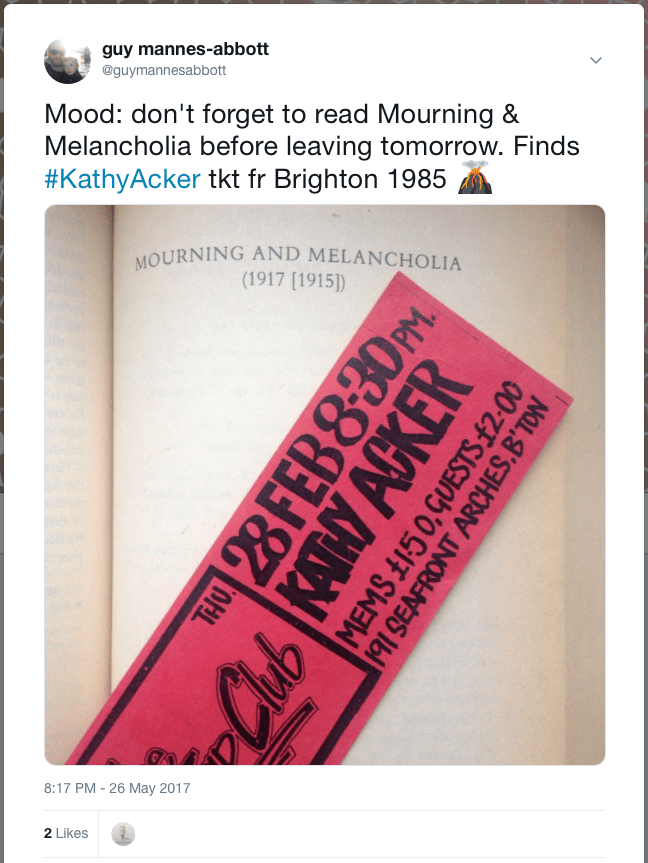Click the tweet text starting 'Mood: don't forget'
This screenshot has width=648, height=863.
pyautogui.click(x=312, y=146)
